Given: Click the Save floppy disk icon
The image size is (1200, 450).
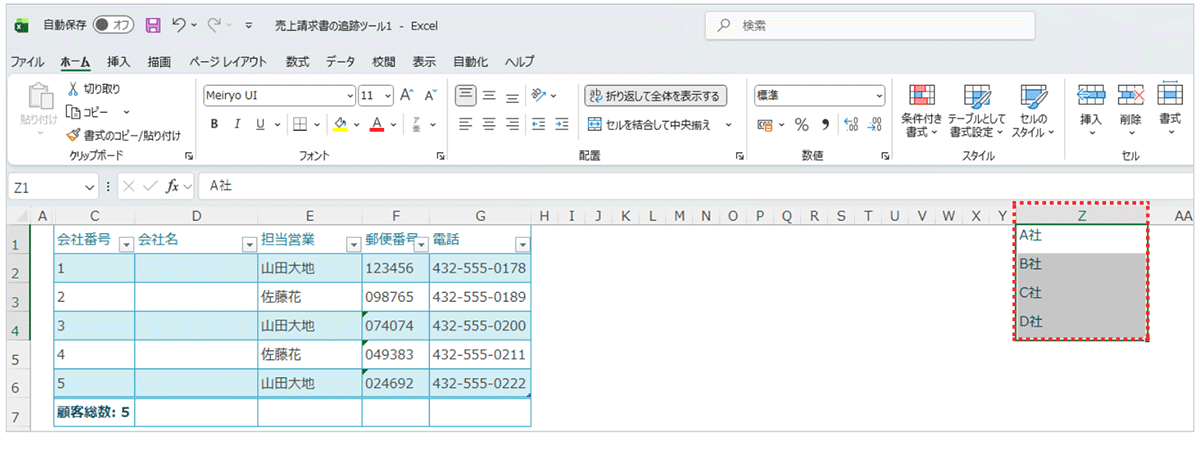Looking at the screenshot, I should (x=153, y=24).
